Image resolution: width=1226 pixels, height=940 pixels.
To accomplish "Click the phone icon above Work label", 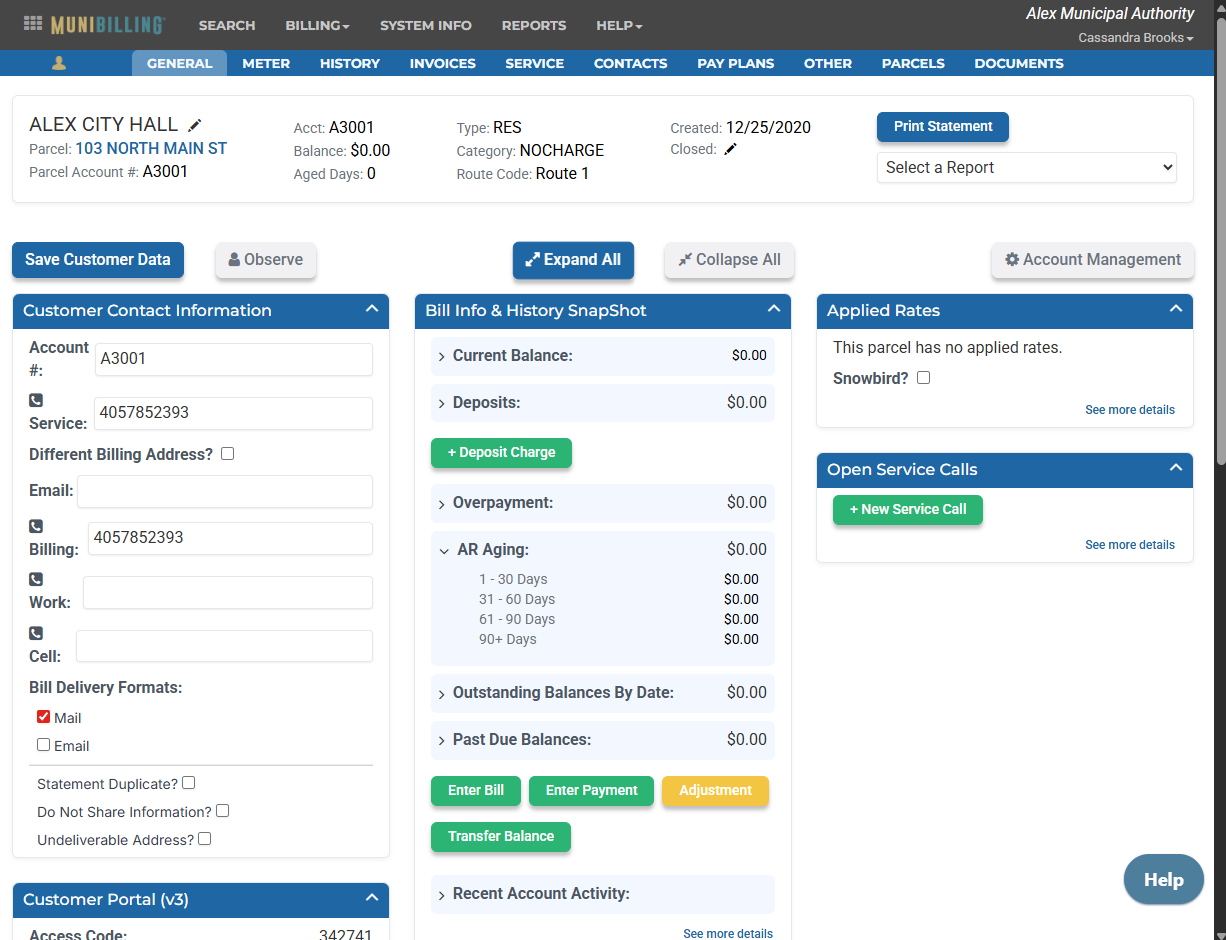I will (x=36, y=579).
